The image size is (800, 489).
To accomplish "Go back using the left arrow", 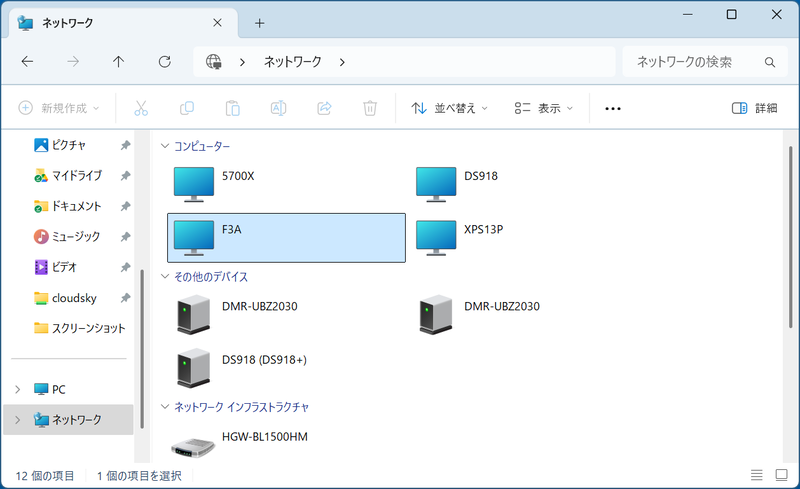I will 28,62.
